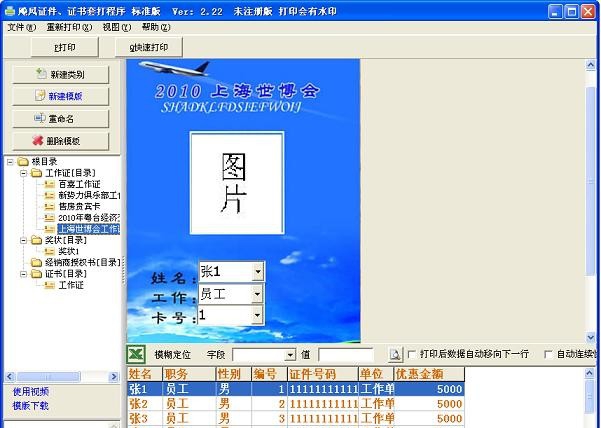Click the 删除模板 button
Screen dimensions: 601x428
pyautogui.click(x=61, y=141)
